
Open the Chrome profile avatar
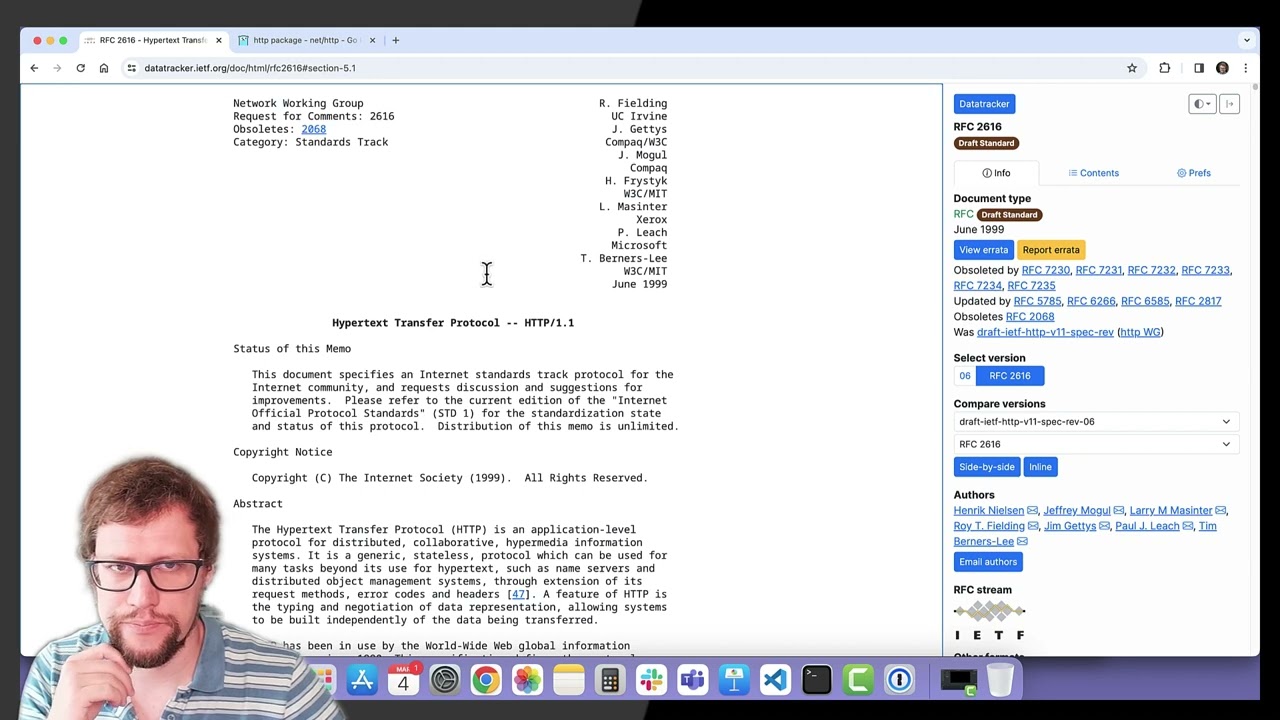(1222, 68)
